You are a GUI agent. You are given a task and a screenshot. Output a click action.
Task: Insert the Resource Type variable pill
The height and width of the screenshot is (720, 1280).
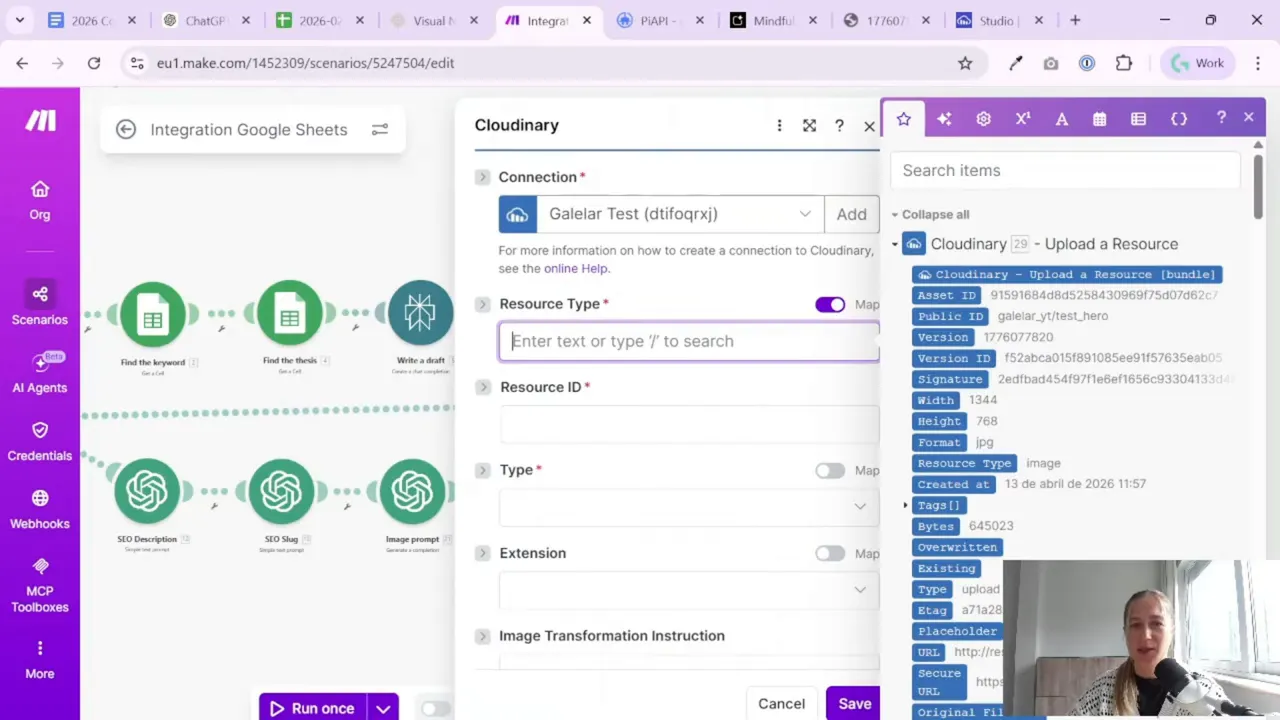point(964,463)
